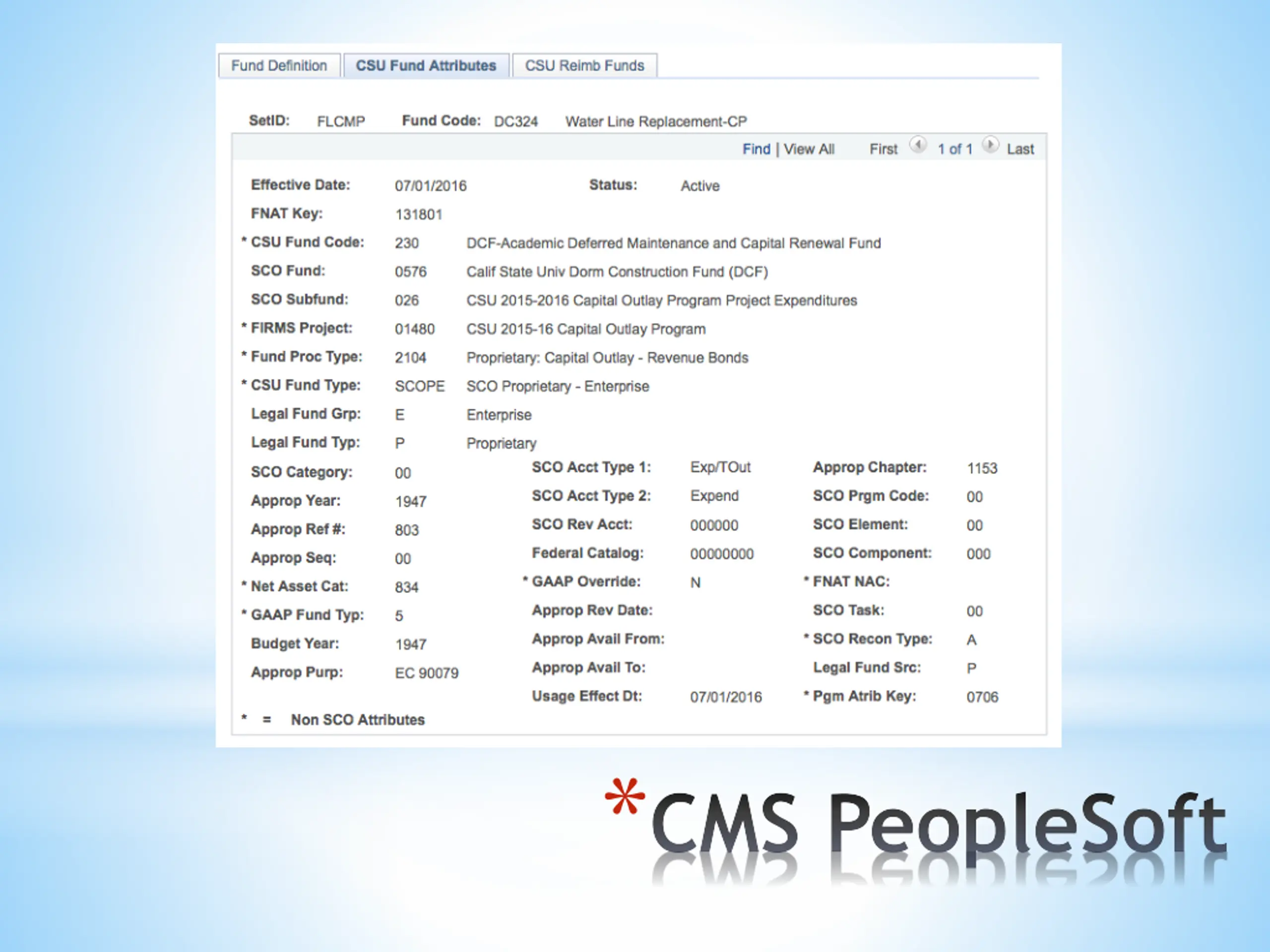Viewport: 1270px width, 952px height.
Task: Select SCO Recon Type value A
Action: coord(971,641)
